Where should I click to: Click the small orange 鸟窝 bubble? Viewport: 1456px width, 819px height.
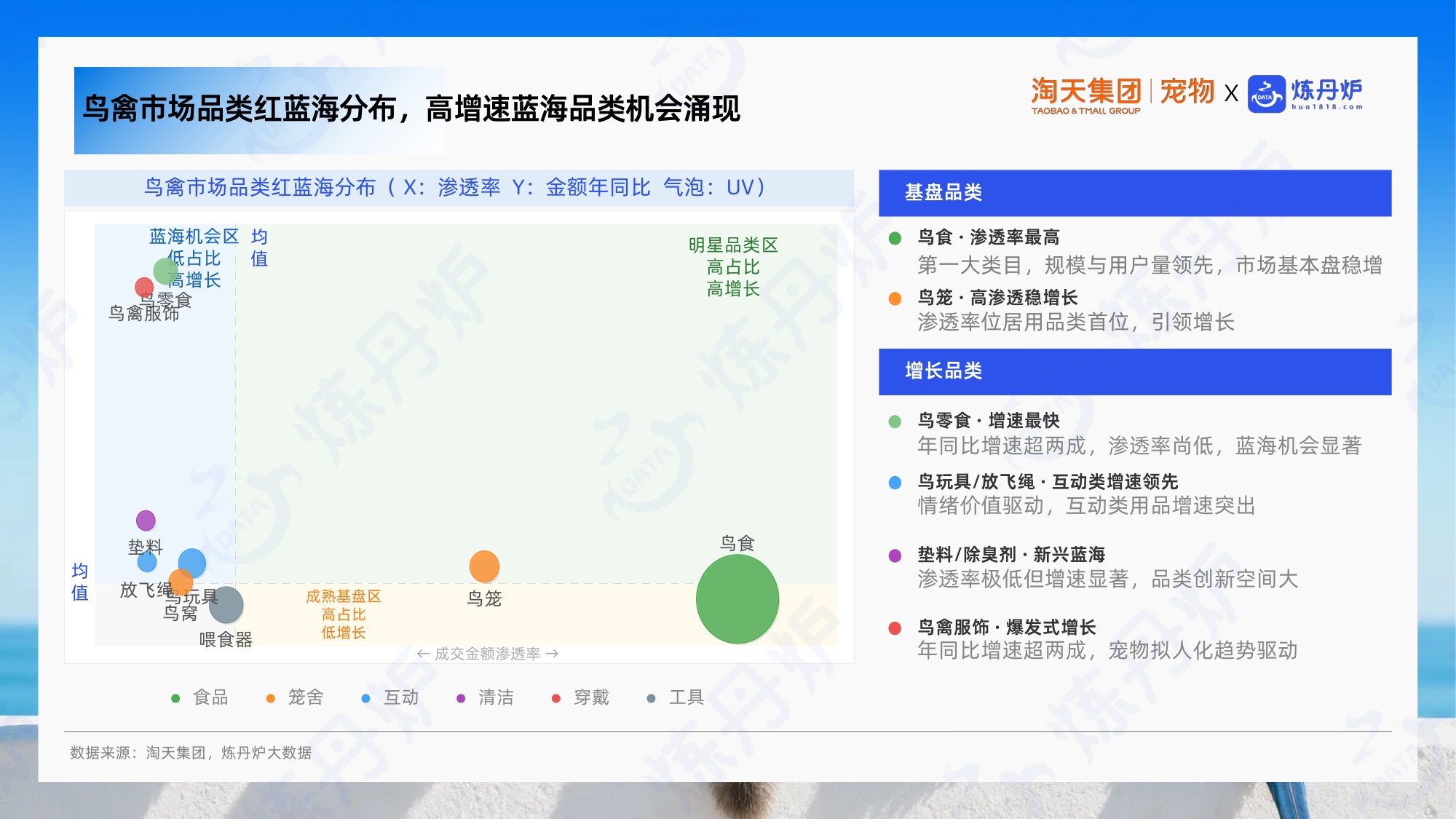[x=181, y=582]
